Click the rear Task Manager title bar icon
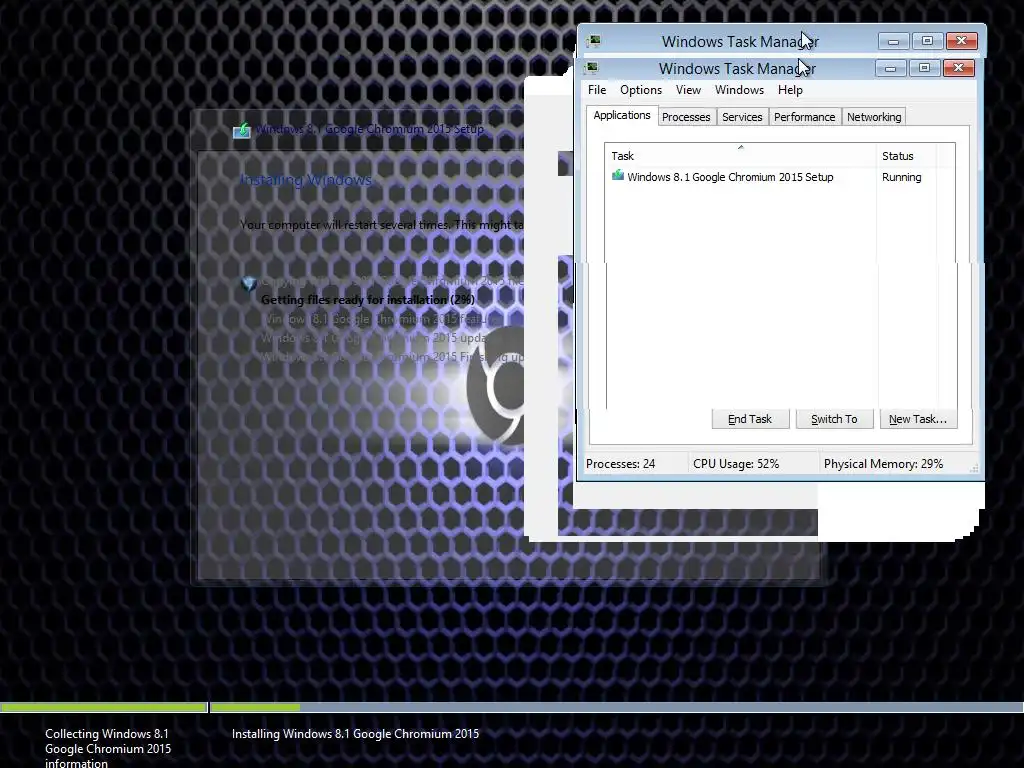The image size is (1024, 768). click(594, 42)
